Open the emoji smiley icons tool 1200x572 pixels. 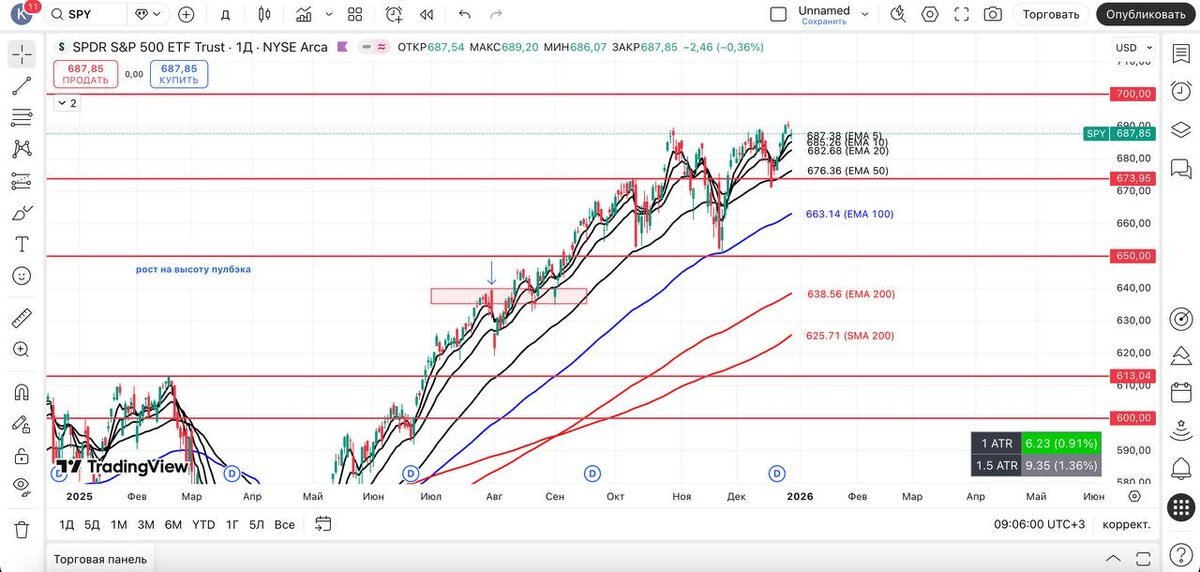(22, 276)
